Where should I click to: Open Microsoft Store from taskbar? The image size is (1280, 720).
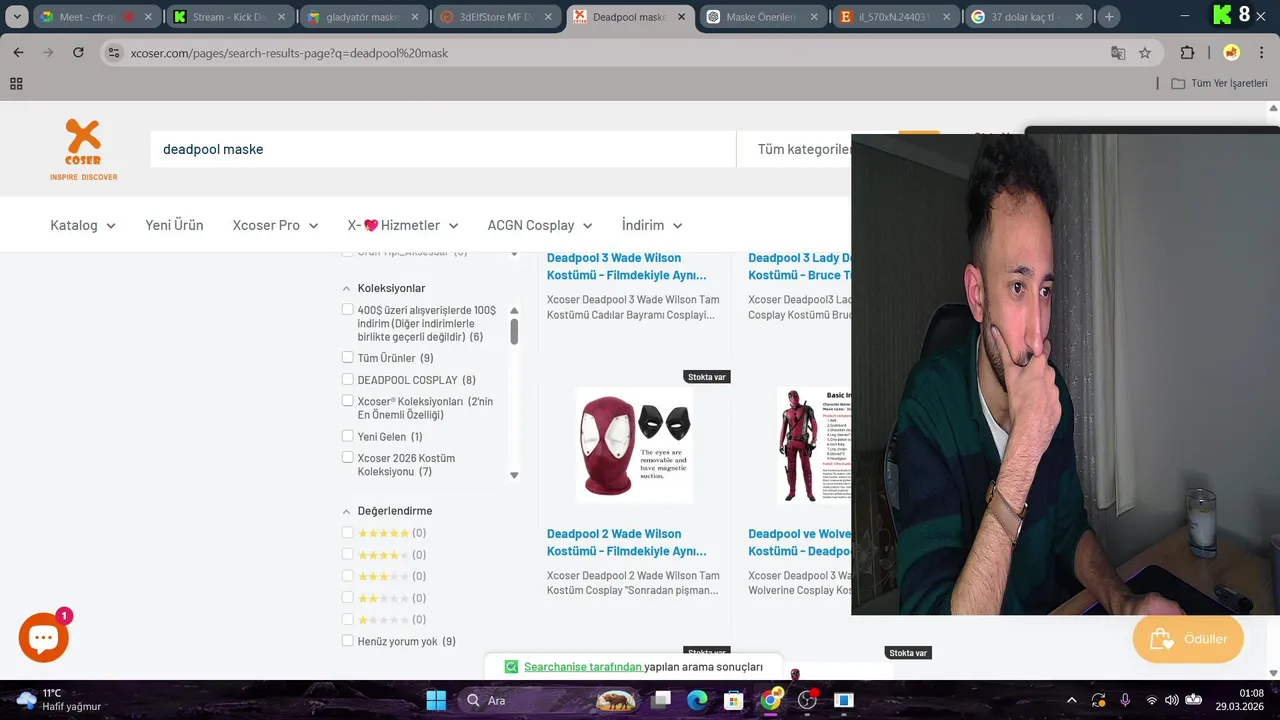tap(734, 700)
